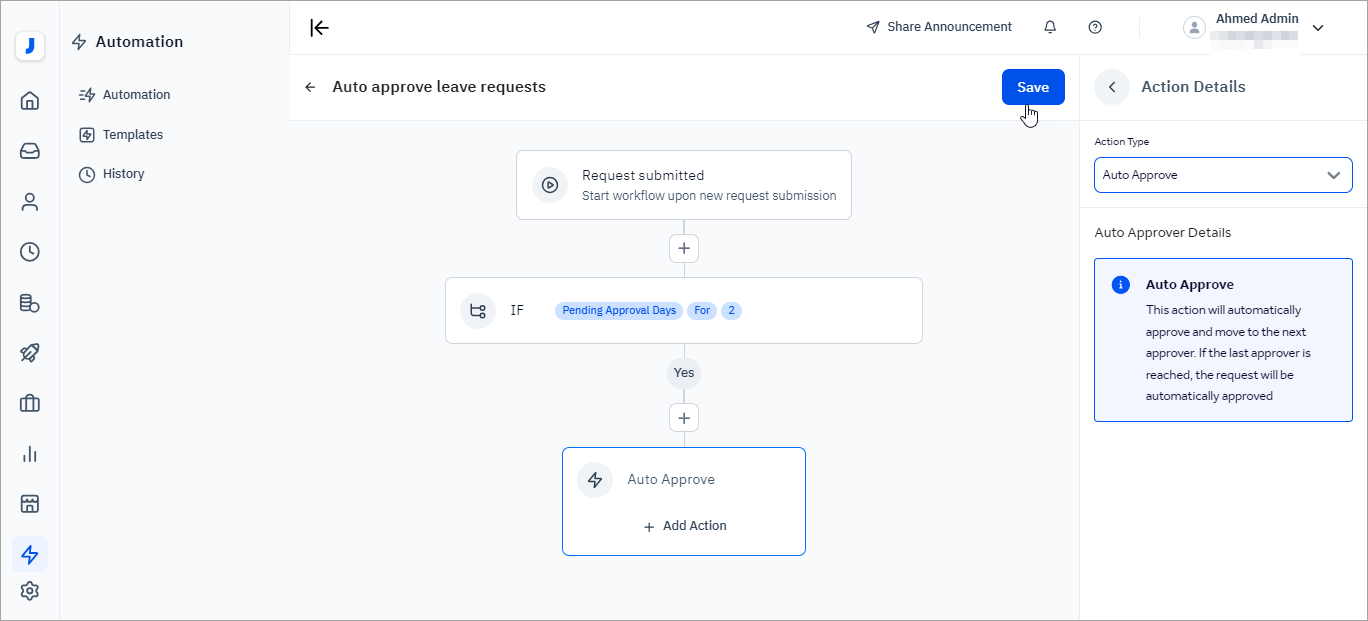The image size is (1368, 621).
Task: Open the payroll coins icon
Action: click(x=30, y=302)
